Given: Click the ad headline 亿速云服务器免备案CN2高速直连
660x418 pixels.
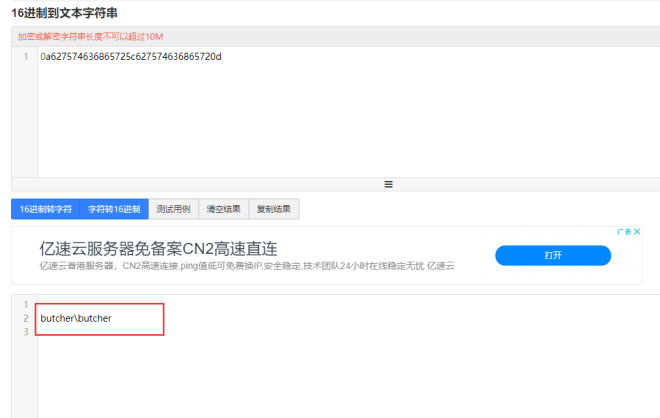Looking at the screenshot, I should click(x=158, y=248).
